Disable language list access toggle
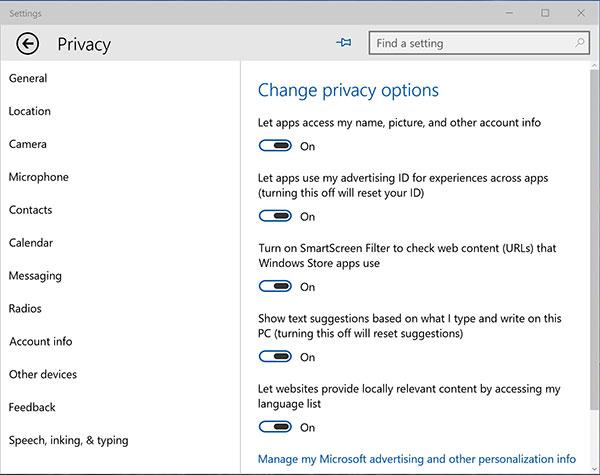Viewport: 600px width, 475px height. point(275,426)
